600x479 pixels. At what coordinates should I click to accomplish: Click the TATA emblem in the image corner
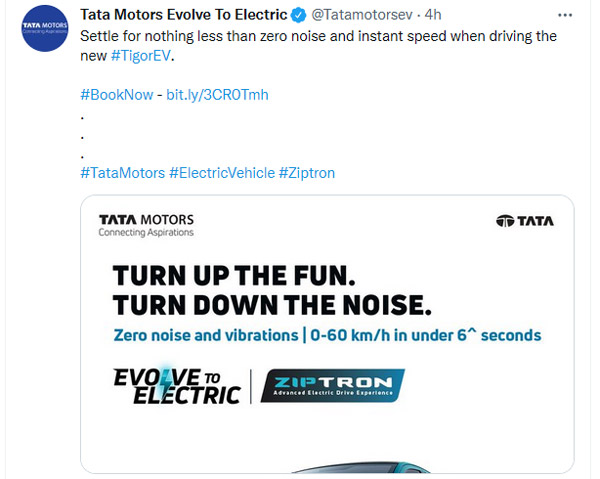point(524,221)
